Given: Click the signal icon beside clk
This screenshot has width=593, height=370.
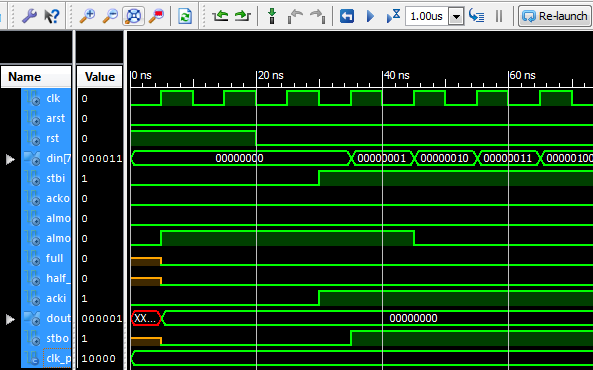Looking at the screenshot, I should [33, 98].
